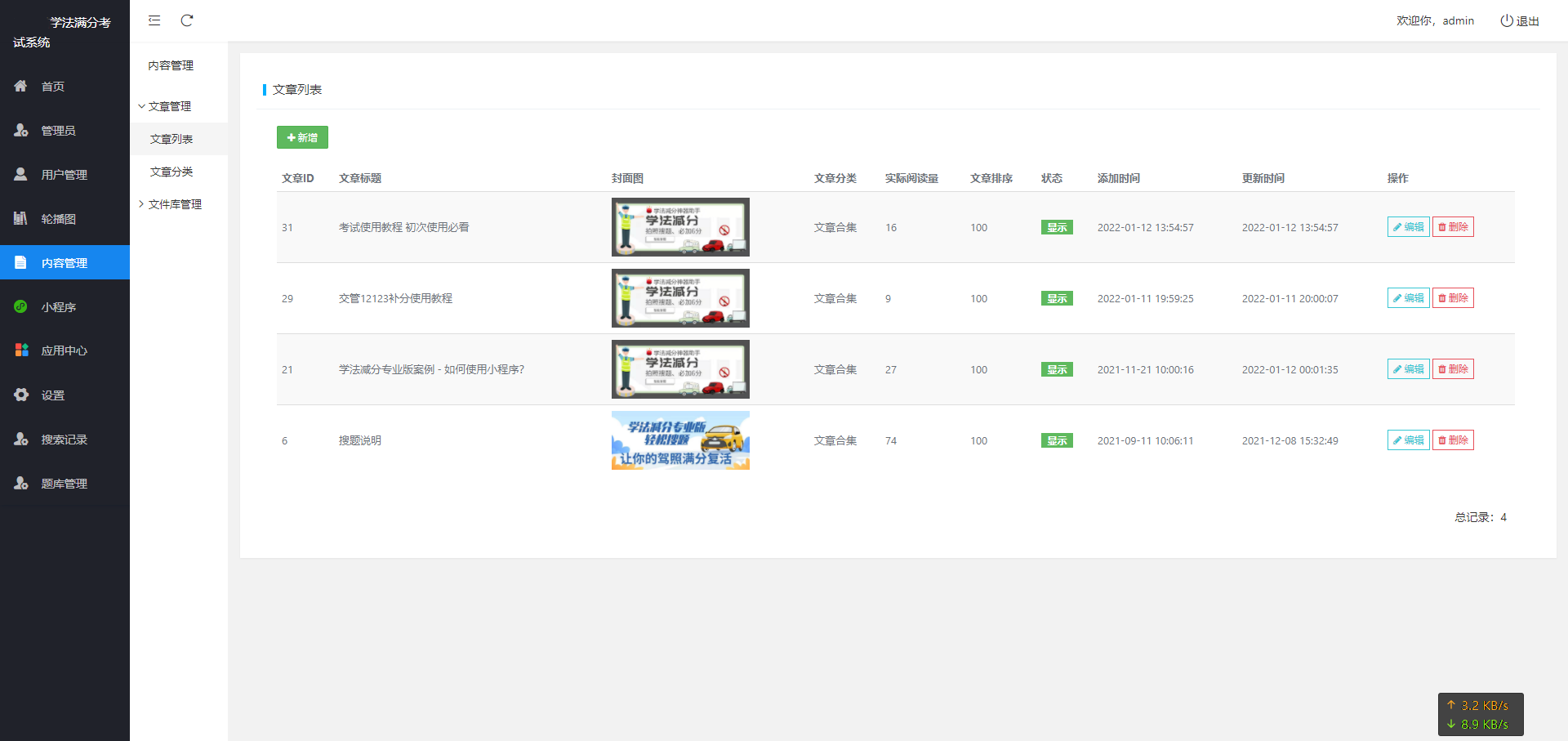The image size is (1568, 741).
Task: Expand the 文件库管理 submenu
Action: (174, 204)
